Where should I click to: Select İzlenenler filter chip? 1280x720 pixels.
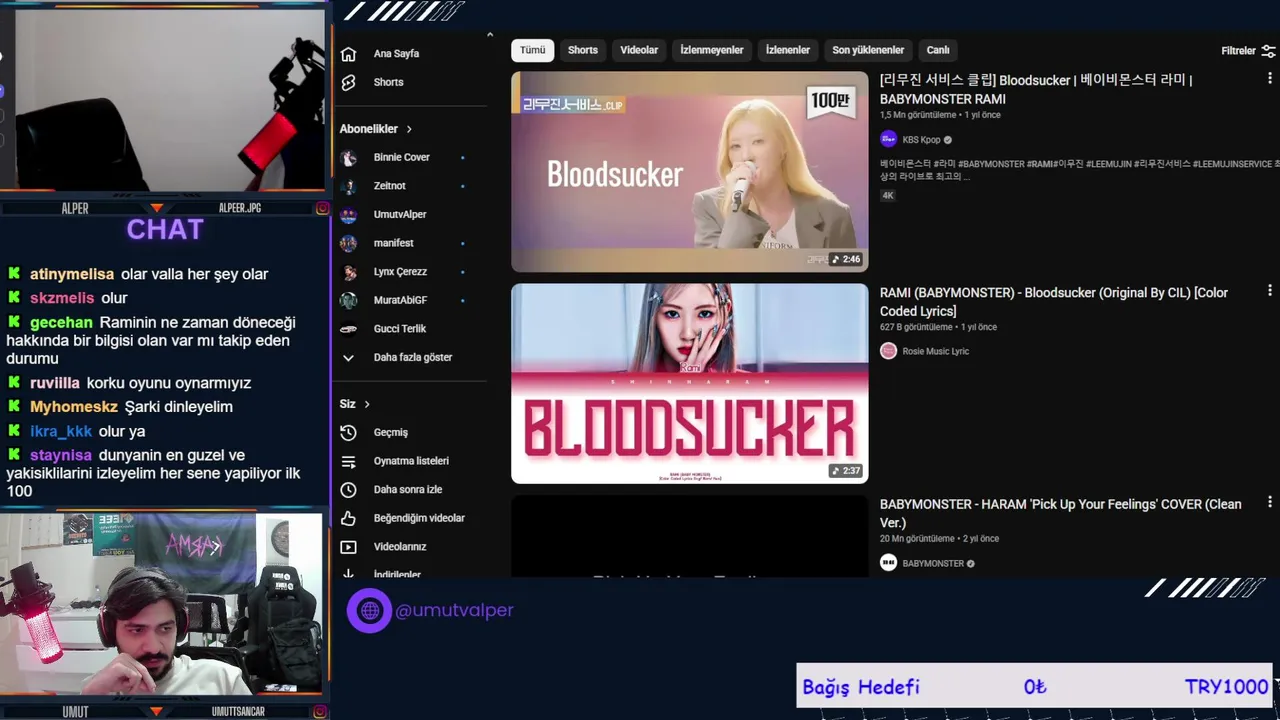(788, 50)
